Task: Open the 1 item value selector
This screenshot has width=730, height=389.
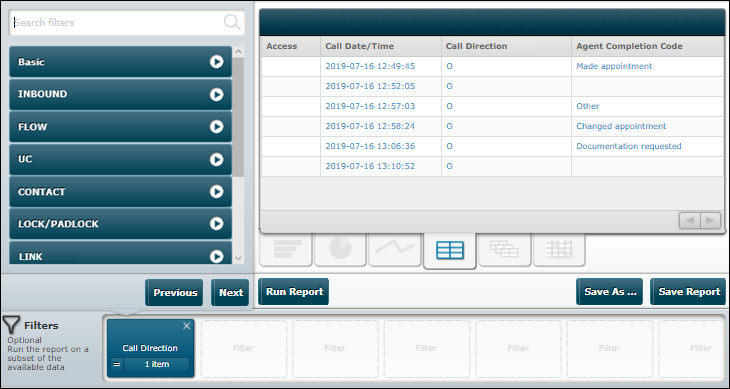Action: pos(156,364)
